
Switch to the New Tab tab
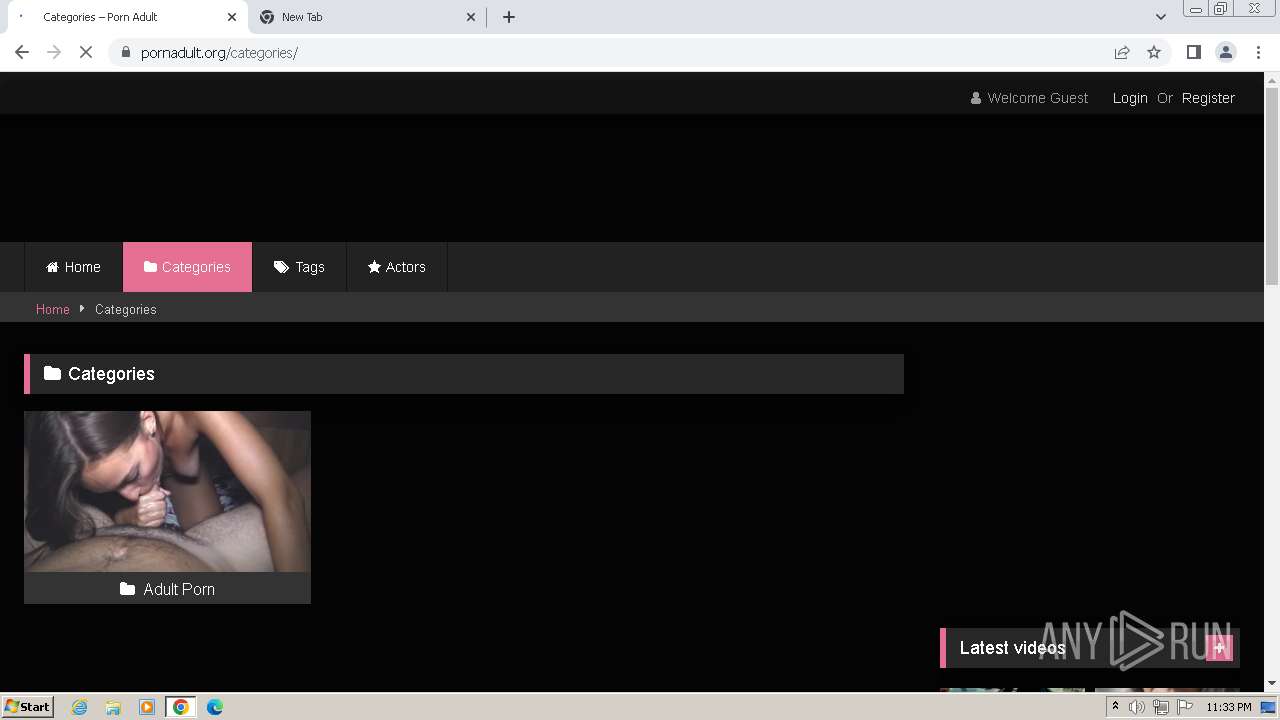coord(366,17)
